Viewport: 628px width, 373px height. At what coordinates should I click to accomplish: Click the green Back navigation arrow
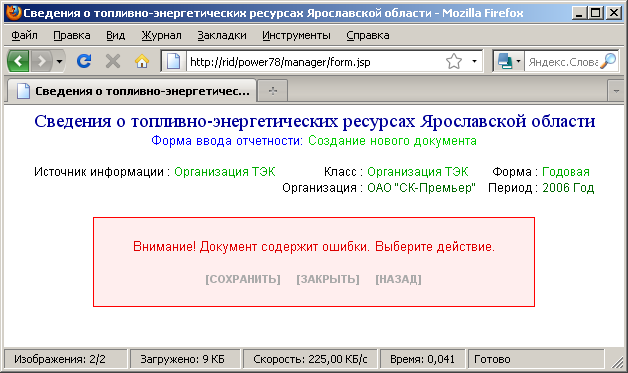click(x=18, y=61)
